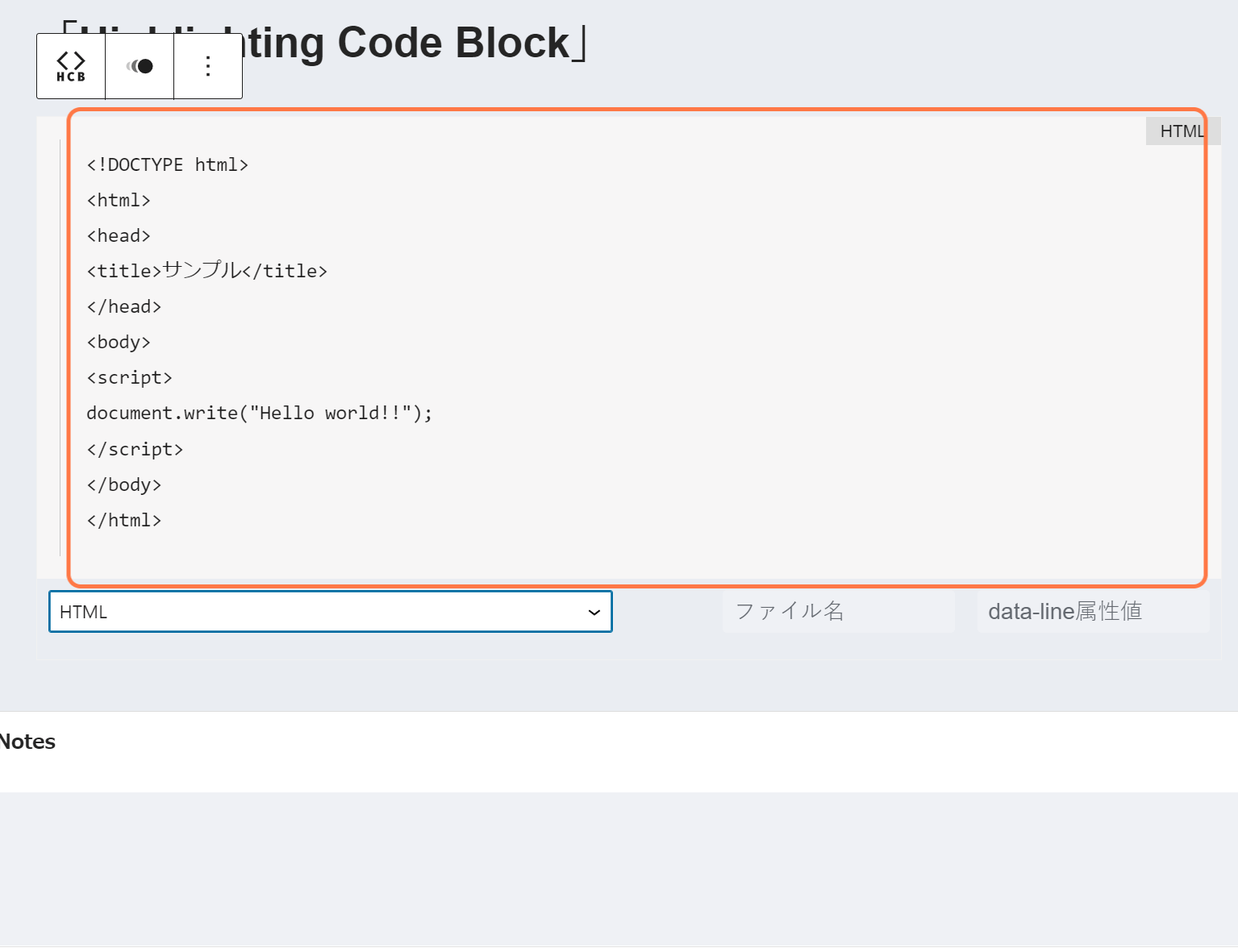Click the opening <head> tag line

(119, 236)
